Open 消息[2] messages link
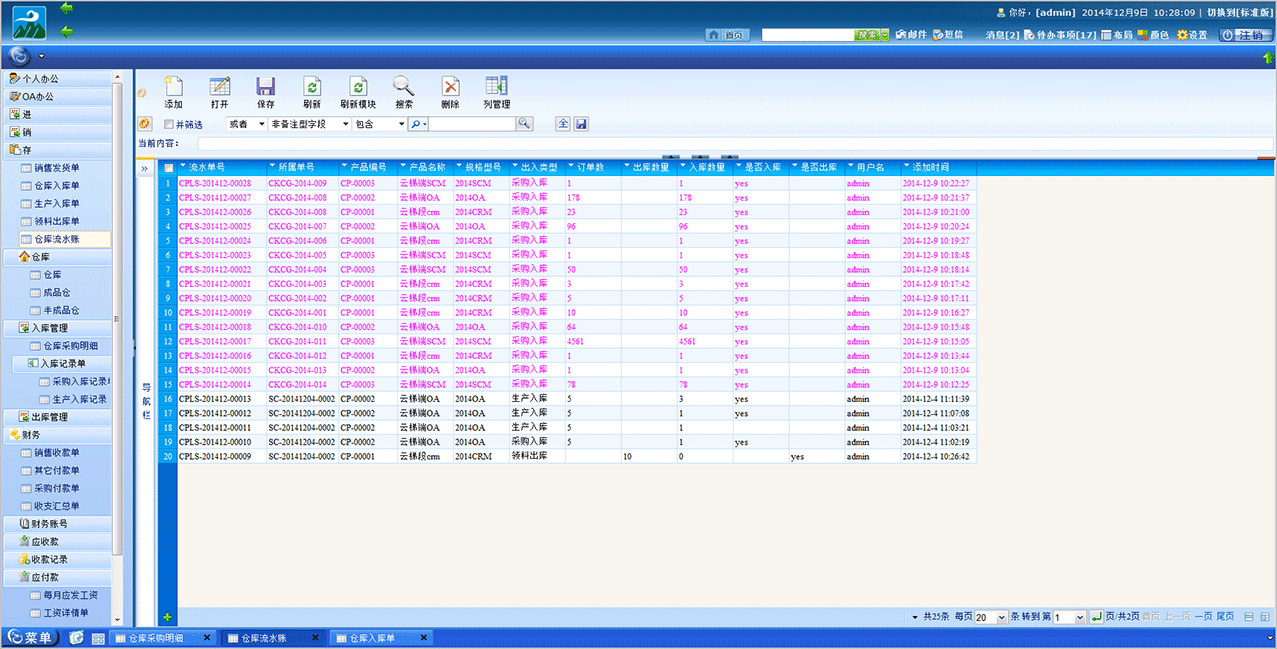The width and height of the screenshot is (1277, 649). click(x=1003, y=35)
